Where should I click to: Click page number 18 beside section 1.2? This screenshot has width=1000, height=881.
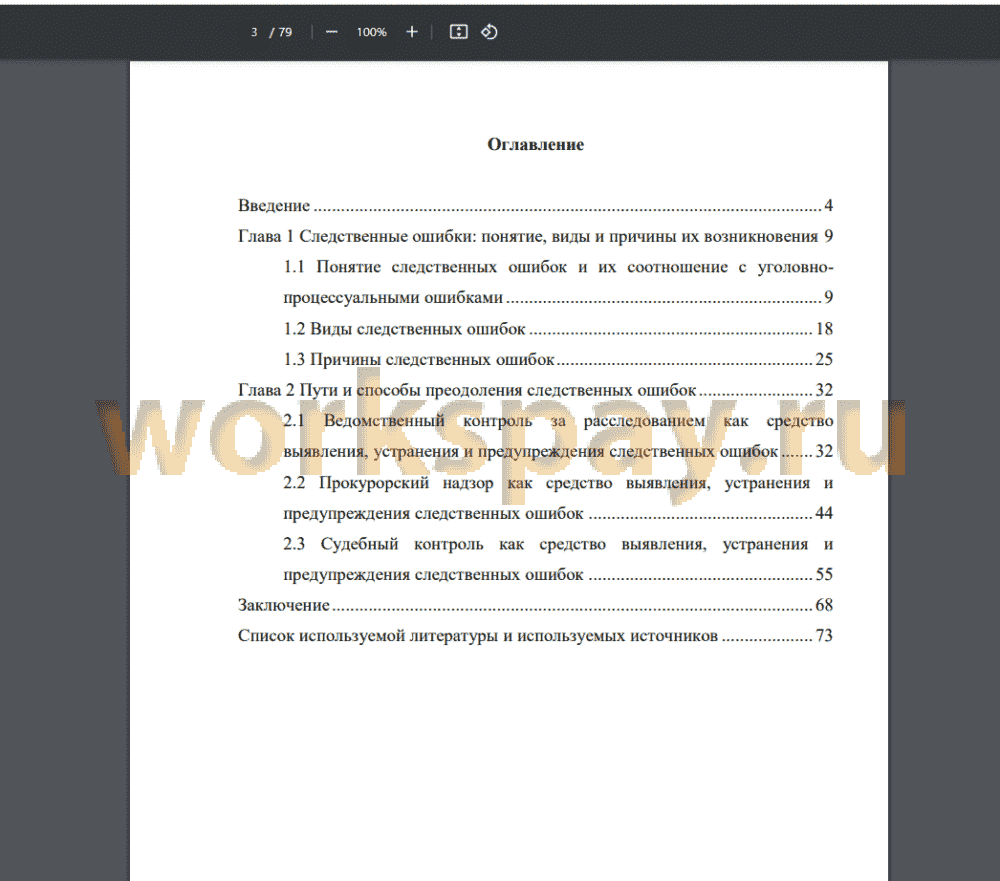coord(824,329)
